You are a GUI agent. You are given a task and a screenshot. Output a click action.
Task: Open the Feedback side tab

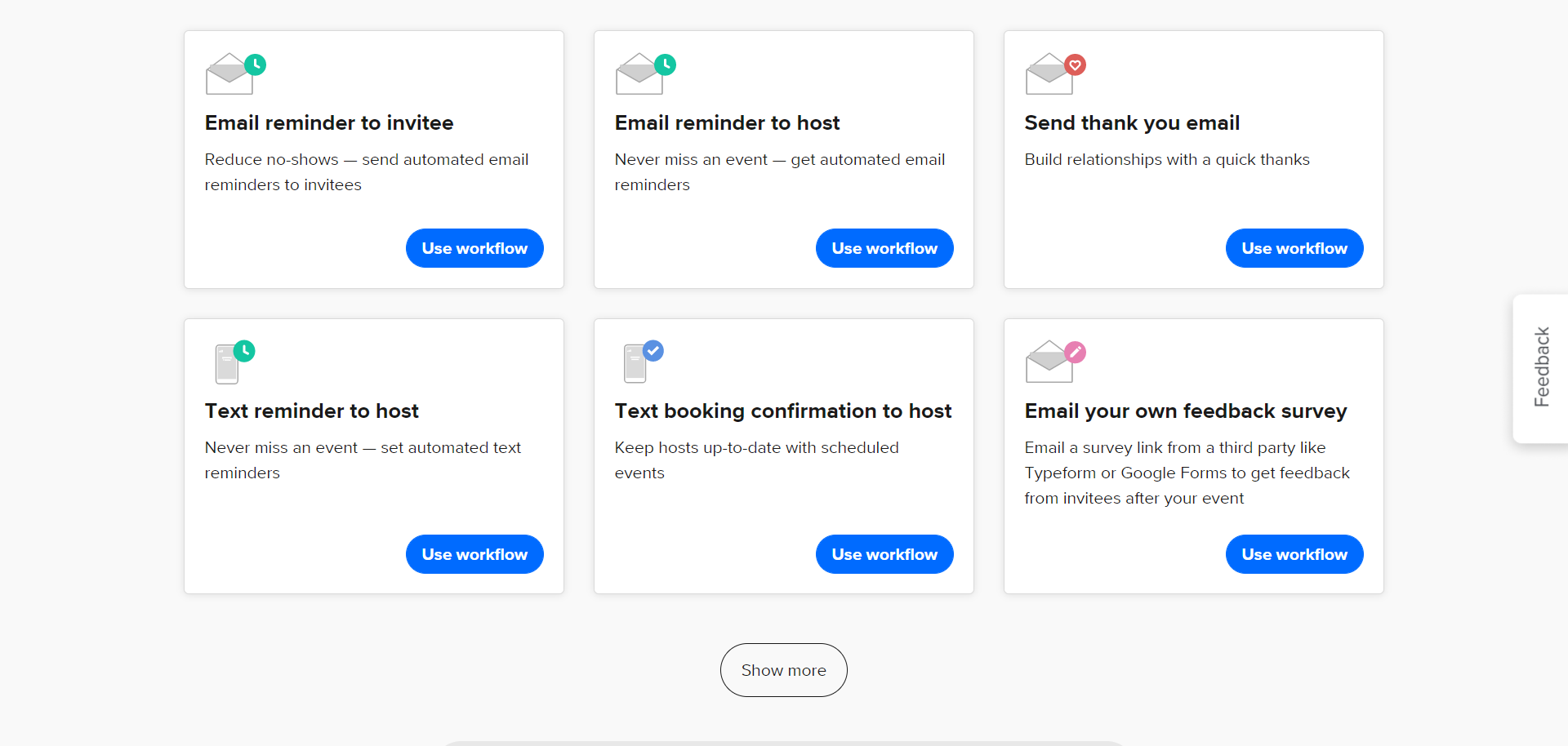pyautogui.click(x=1541, y=368)
